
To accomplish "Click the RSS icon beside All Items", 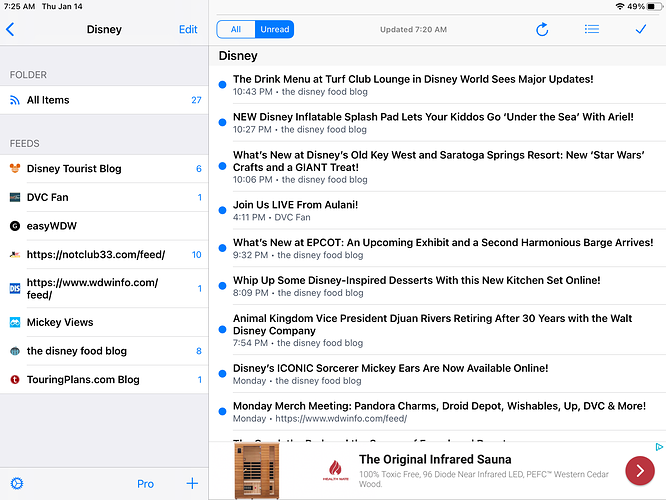I will pos(15,100).
